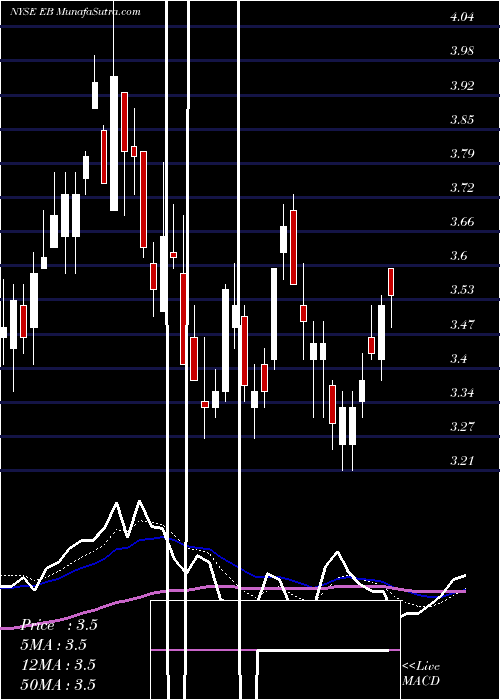Click the 3.53 price axis label
The height and width of the screenshot is (700, 500).
click(462, 290)
